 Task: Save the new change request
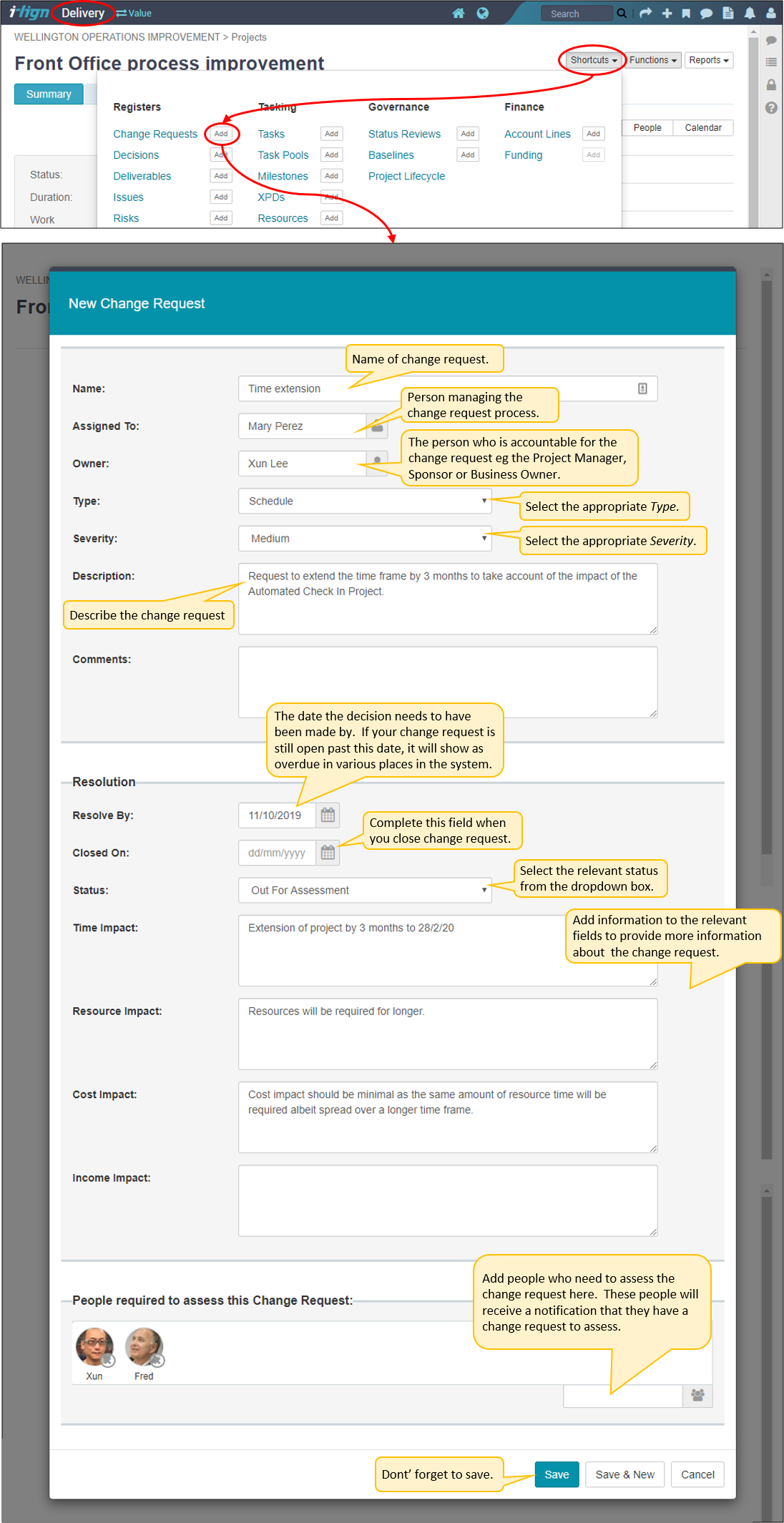pyautogui.click(x=557, y=1474)
